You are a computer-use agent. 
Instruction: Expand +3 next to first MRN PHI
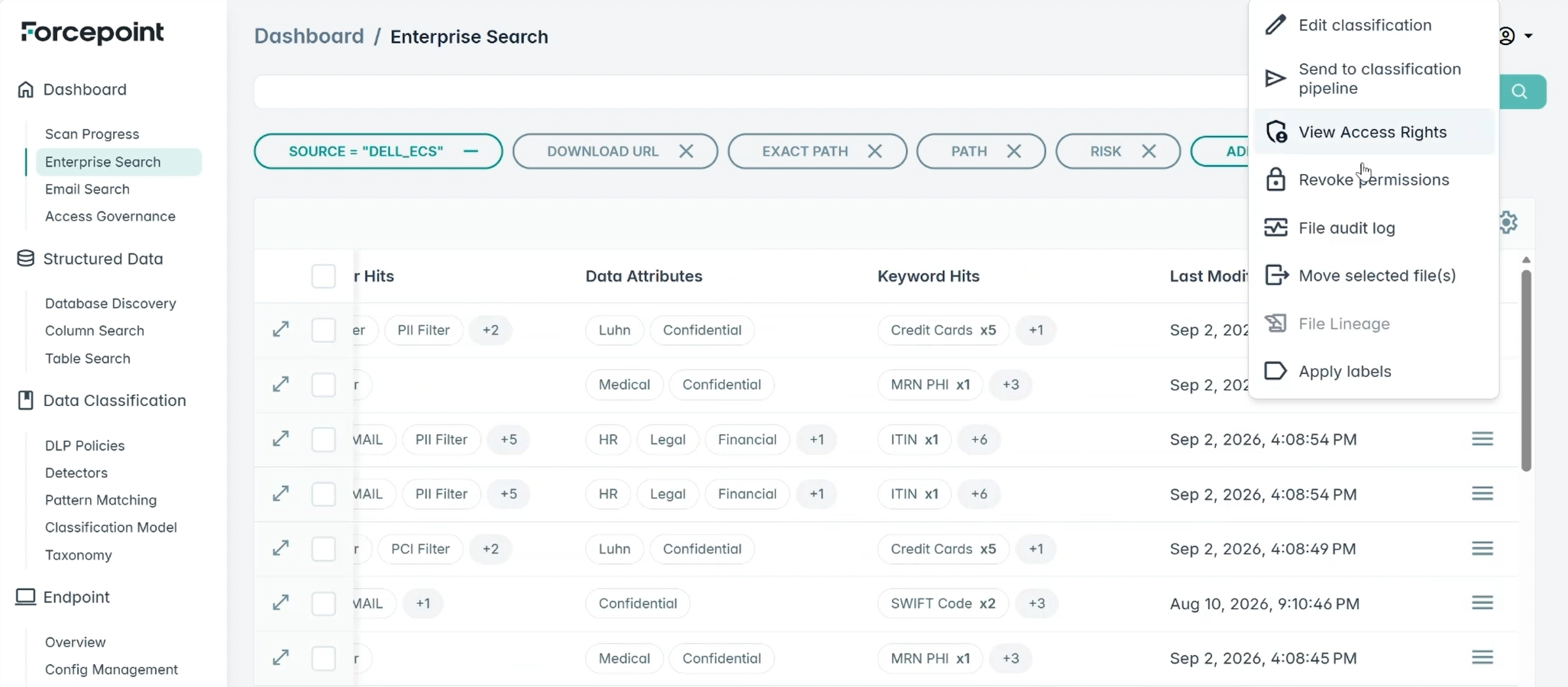click(1010, 384)
